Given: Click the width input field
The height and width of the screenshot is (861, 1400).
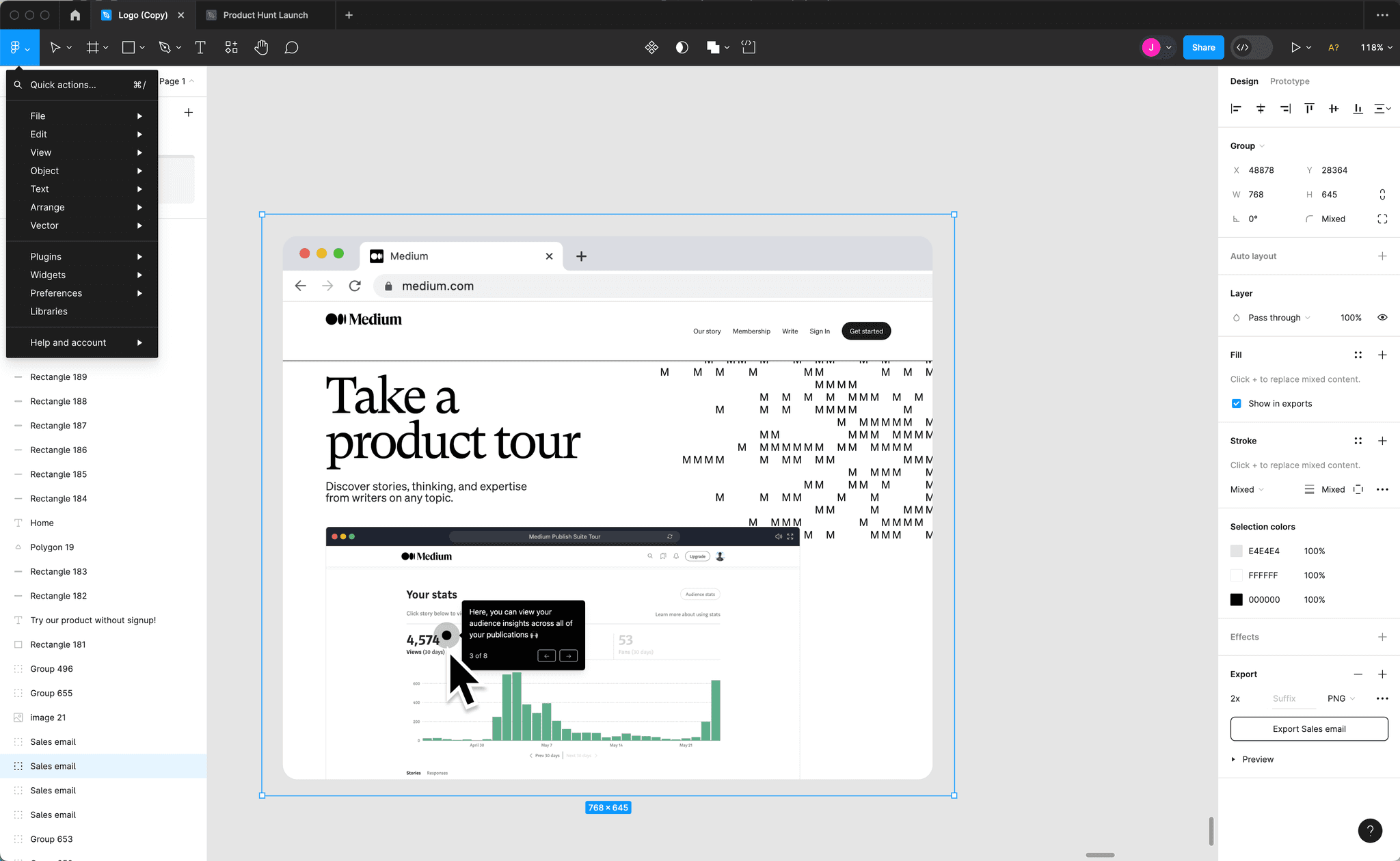Looking at the screenshot, I should coord(1261,194).
